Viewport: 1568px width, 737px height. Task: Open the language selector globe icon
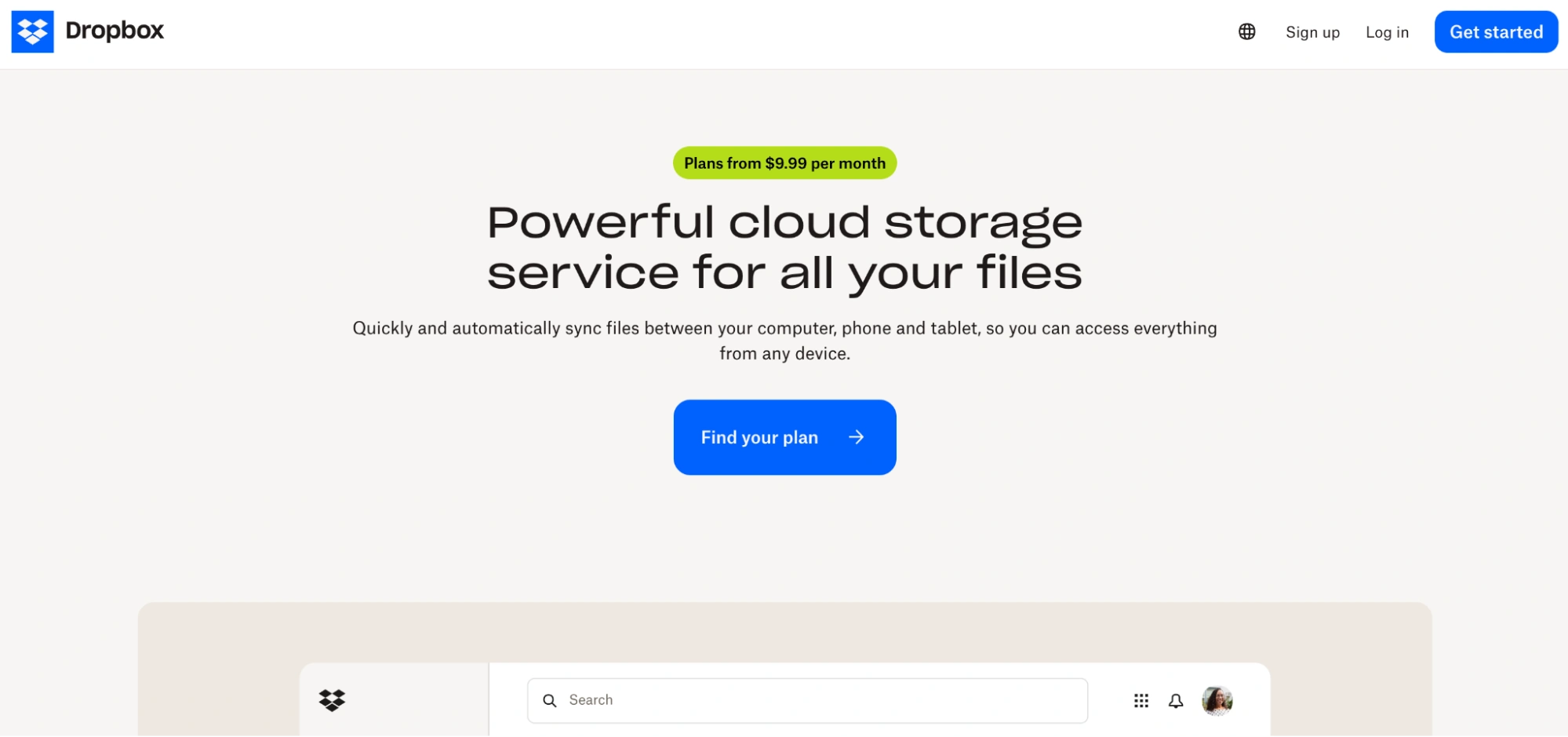(1246, 32)
